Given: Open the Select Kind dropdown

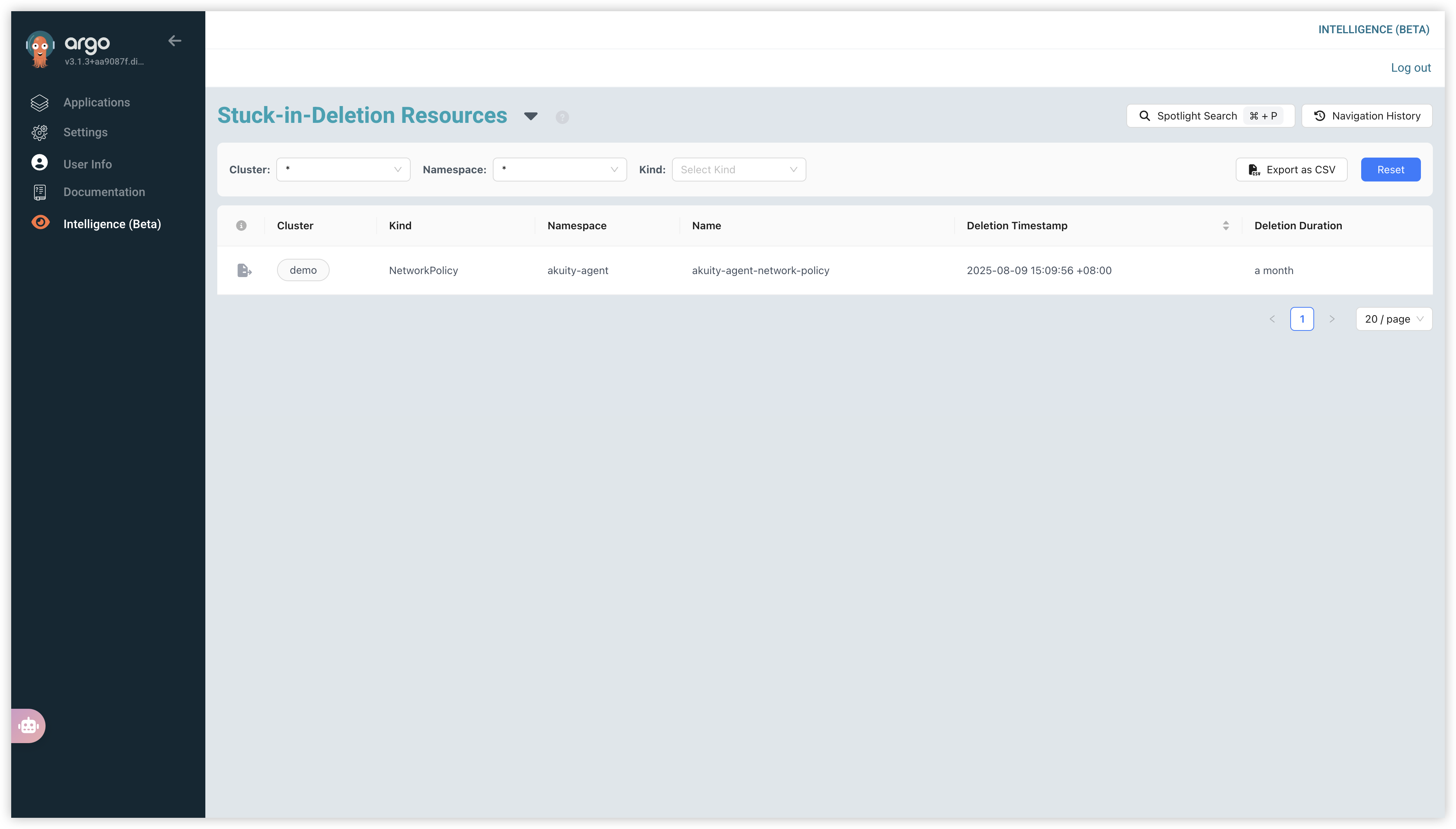Looking at the screenshot, I should pyautogui.click(x=738, y=170).
